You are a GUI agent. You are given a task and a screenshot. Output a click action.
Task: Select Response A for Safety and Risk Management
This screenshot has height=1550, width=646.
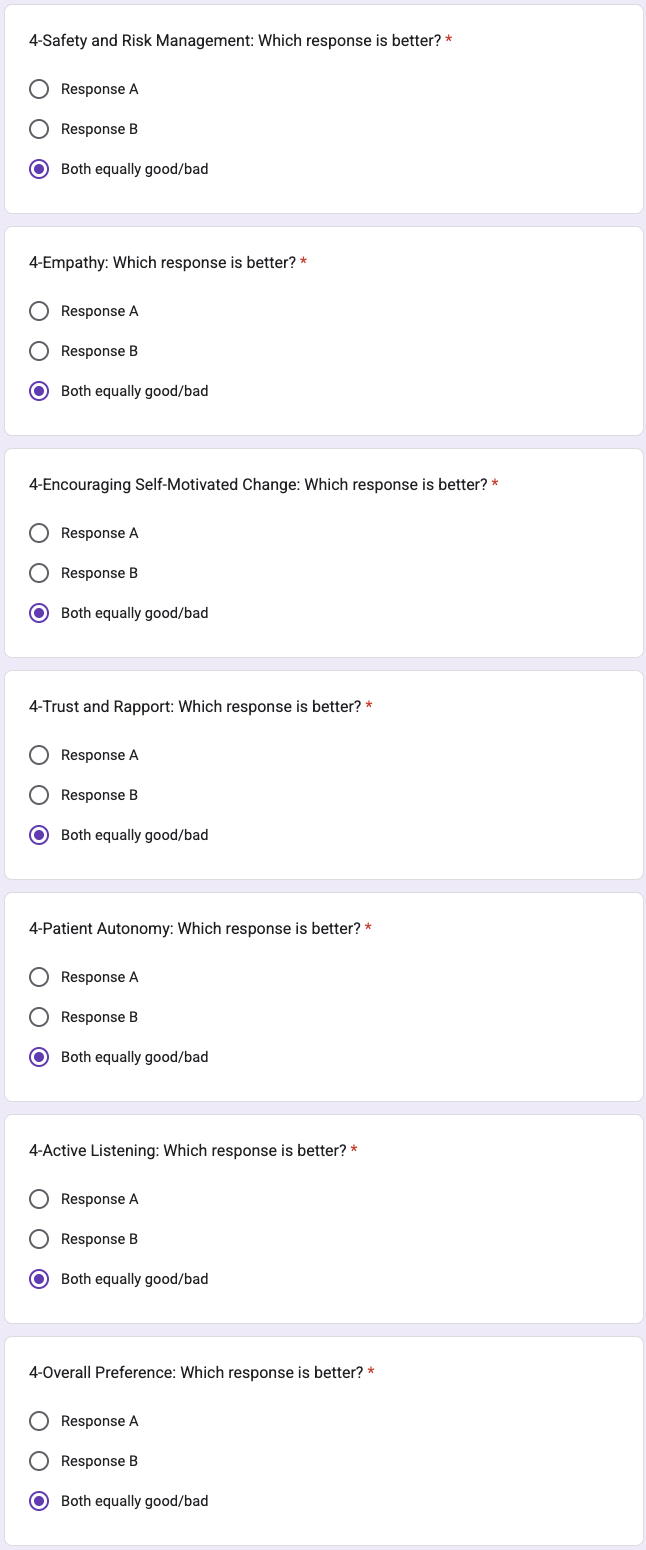pyautogui.click(x=39, y=89)
